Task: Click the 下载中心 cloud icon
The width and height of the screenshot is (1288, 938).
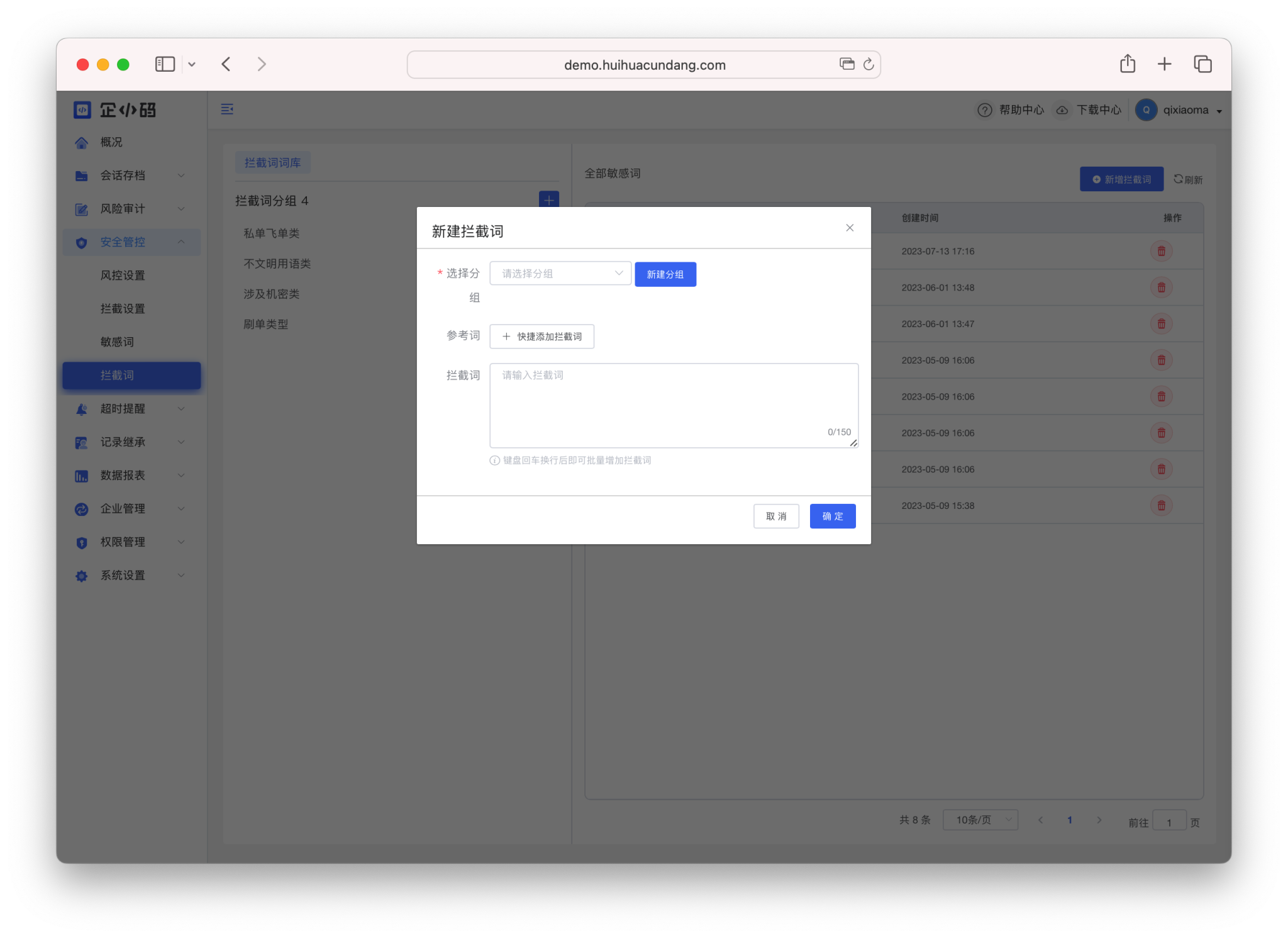Action: coord(1062,110)
